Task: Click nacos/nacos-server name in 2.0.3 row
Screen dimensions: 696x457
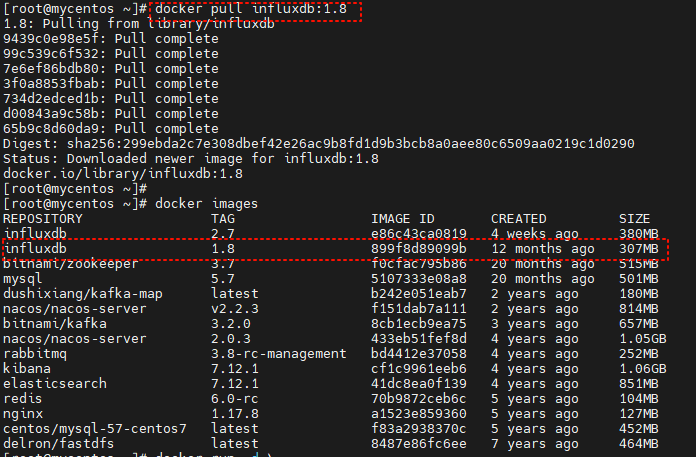Action: pos(75,339)
